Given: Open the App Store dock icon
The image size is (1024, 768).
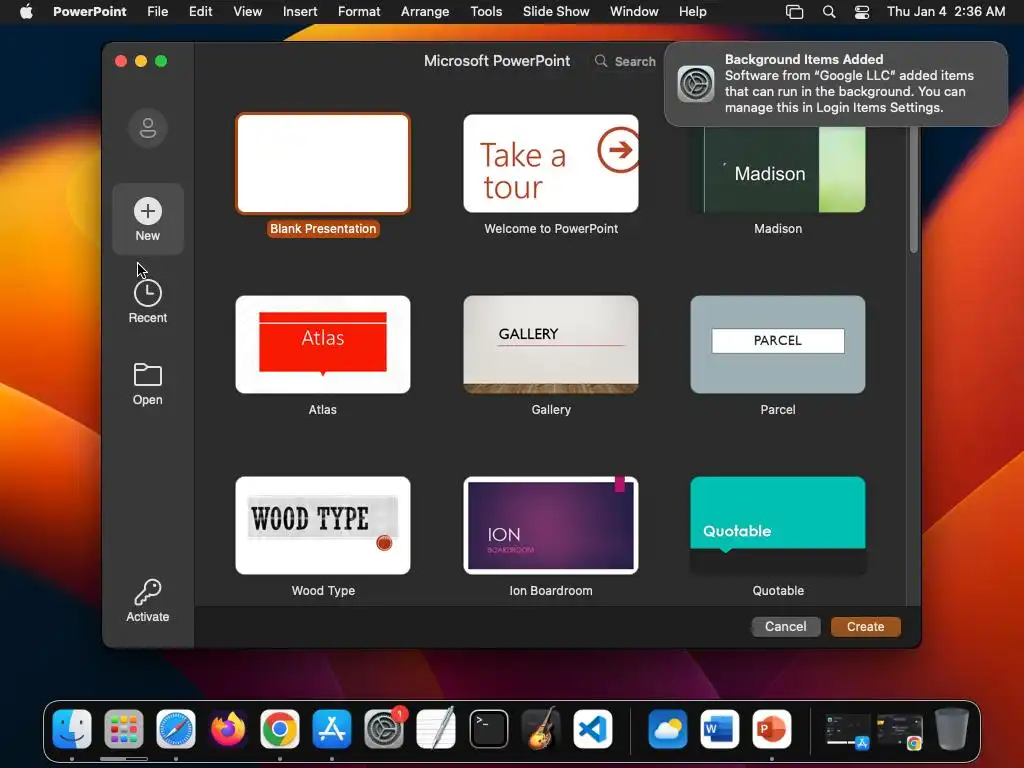Looking at the screenshot, I should 332,729.
